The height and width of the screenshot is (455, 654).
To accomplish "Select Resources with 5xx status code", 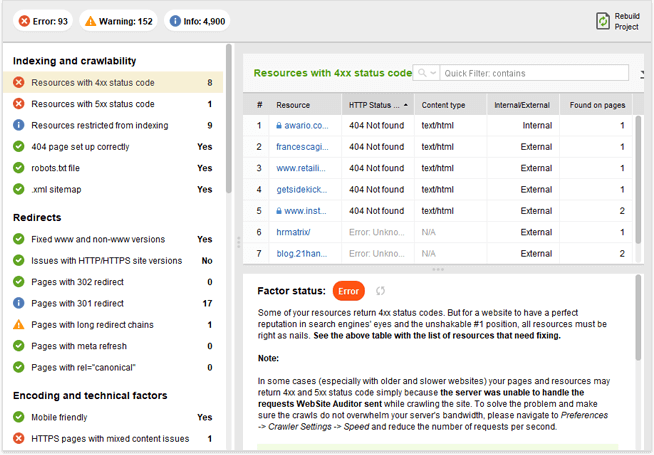I will click(92, 104).
